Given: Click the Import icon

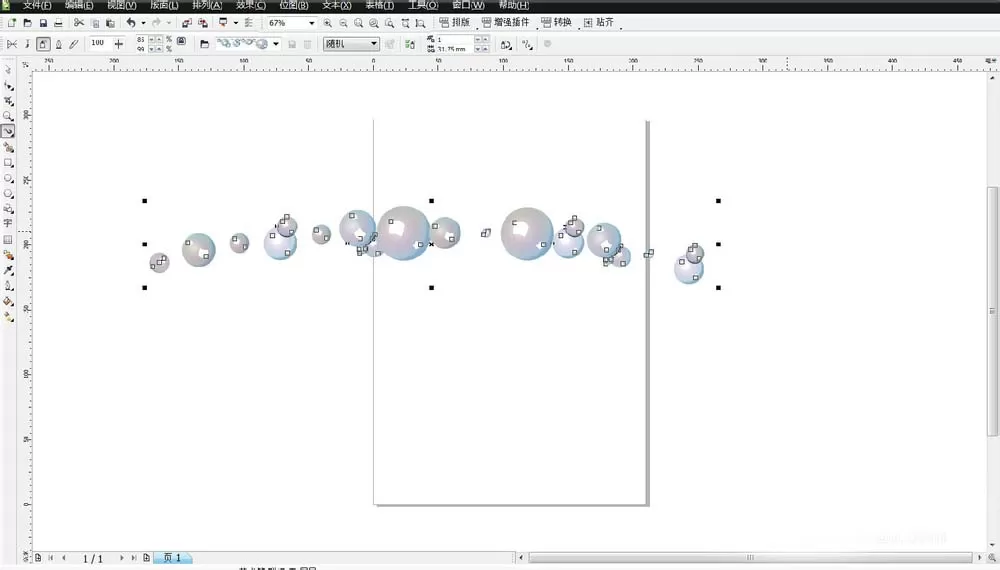Looking at the screenshot, I should (186, 23).
